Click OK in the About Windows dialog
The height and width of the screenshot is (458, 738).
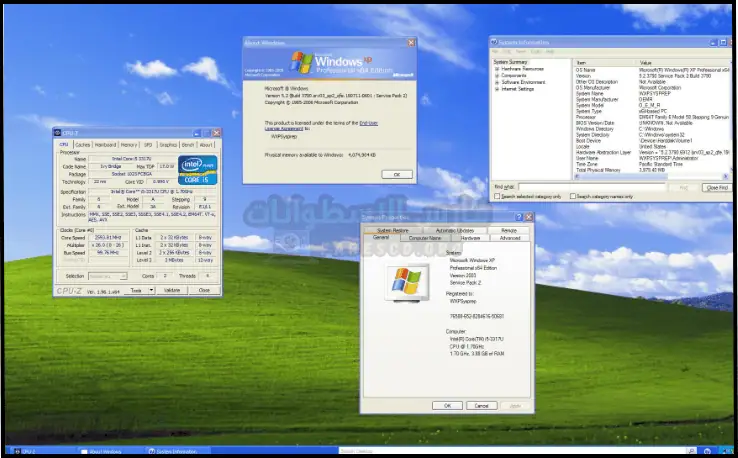point(396,174)
